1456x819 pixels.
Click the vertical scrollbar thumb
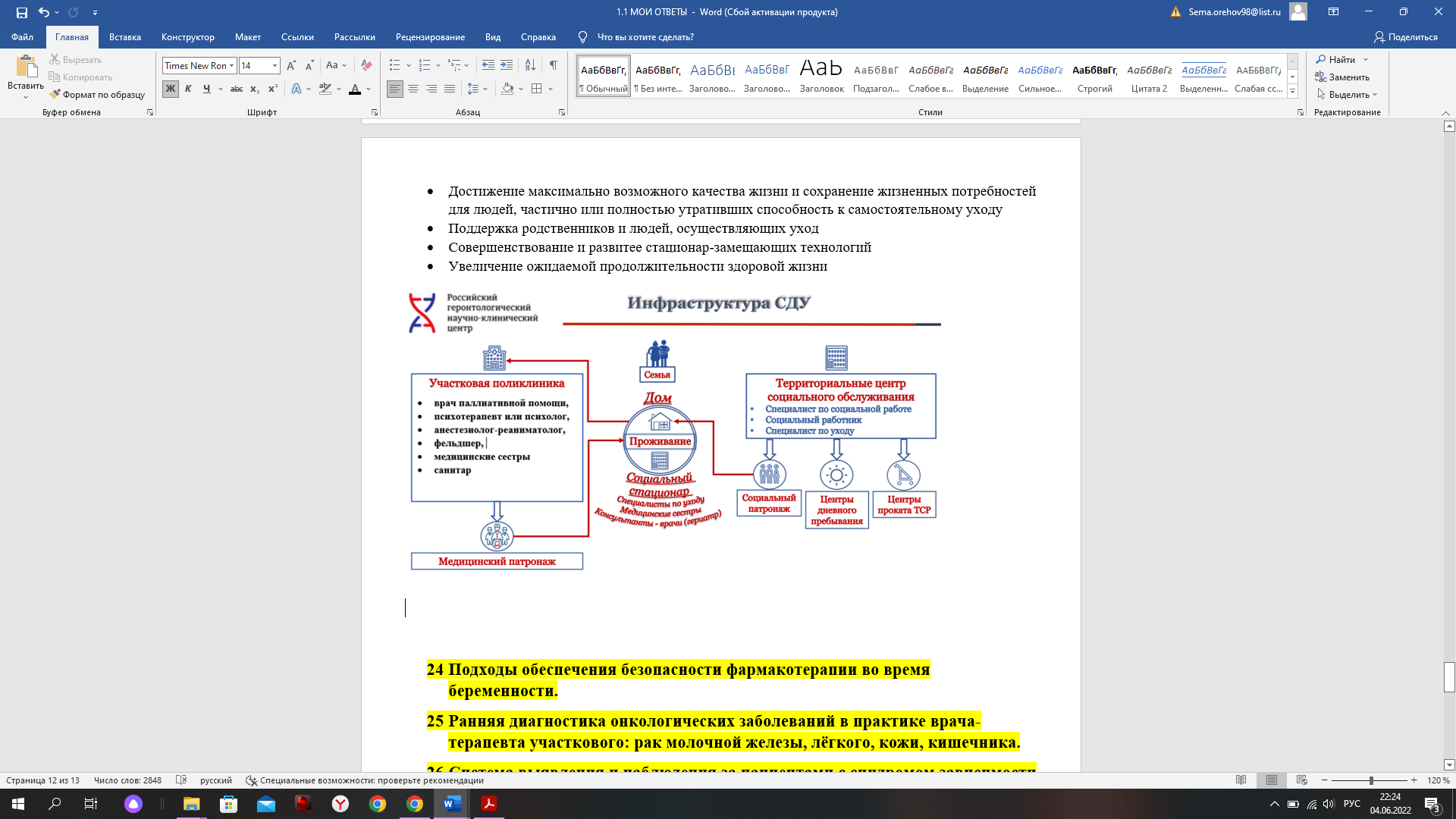pyautogui.click(x=1449, y=677)
